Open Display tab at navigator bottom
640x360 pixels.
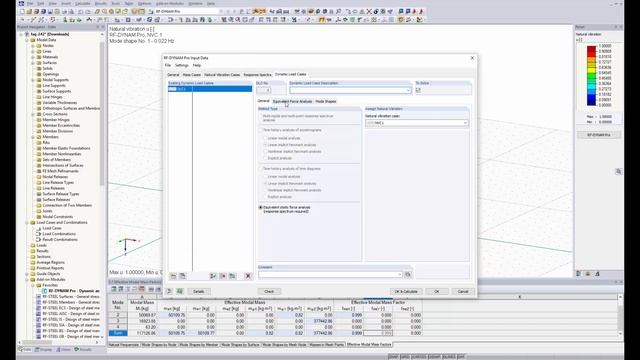(x=43, y=350)
